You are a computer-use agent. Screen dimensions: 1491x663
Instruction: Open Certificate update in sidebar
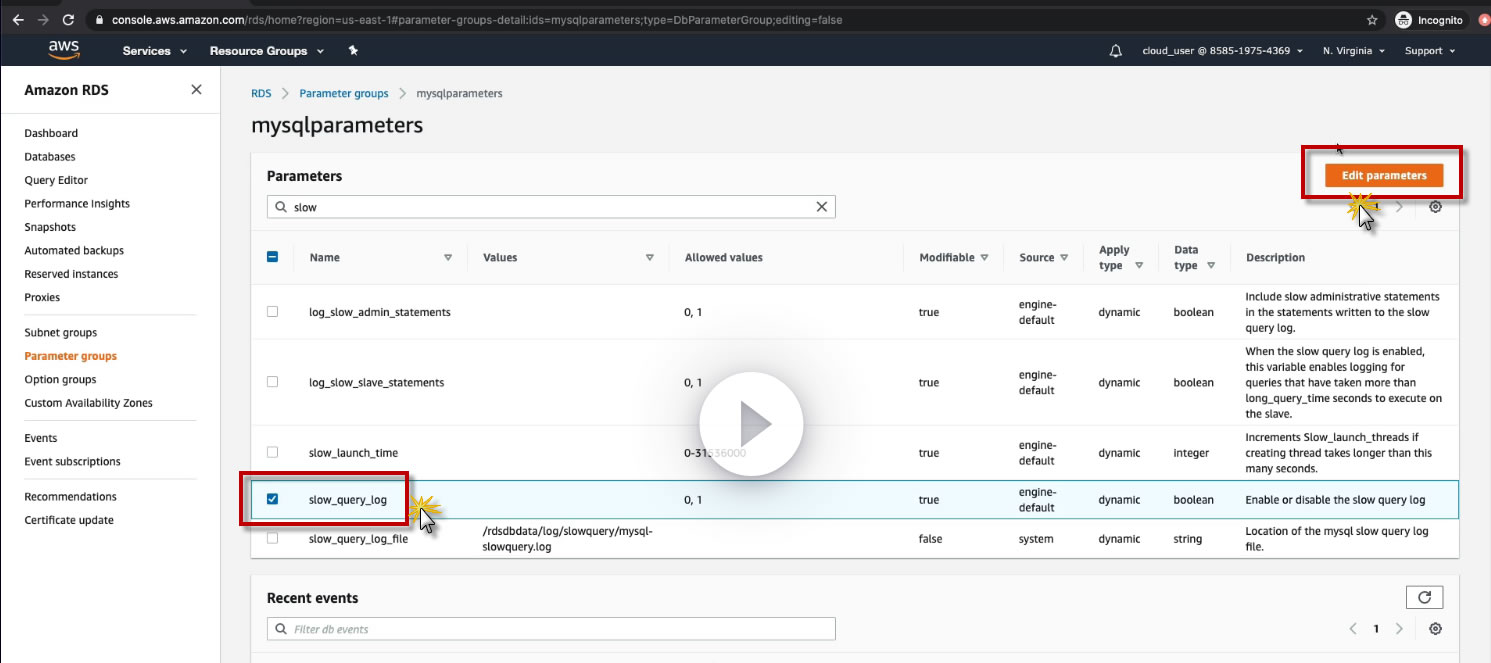[69, 520]
